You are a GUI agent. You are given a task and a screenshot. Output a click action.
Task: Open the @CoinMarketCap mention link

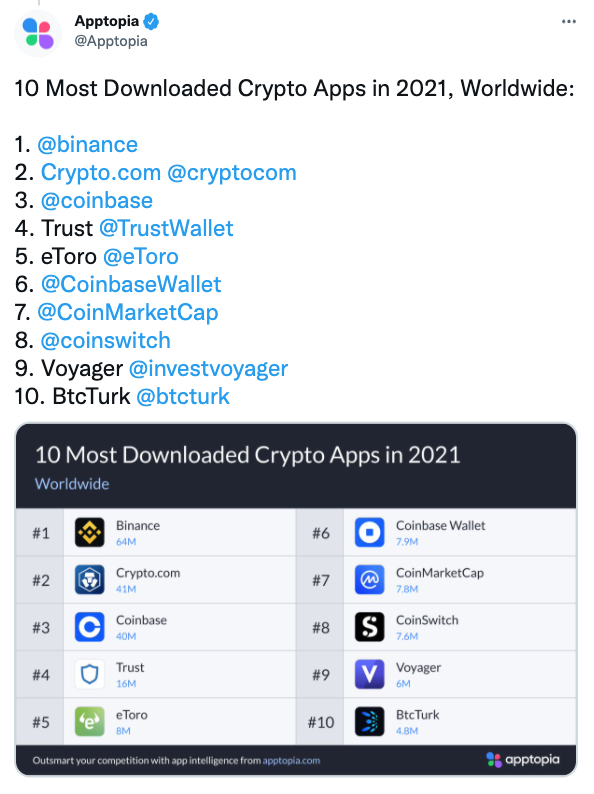128,312
